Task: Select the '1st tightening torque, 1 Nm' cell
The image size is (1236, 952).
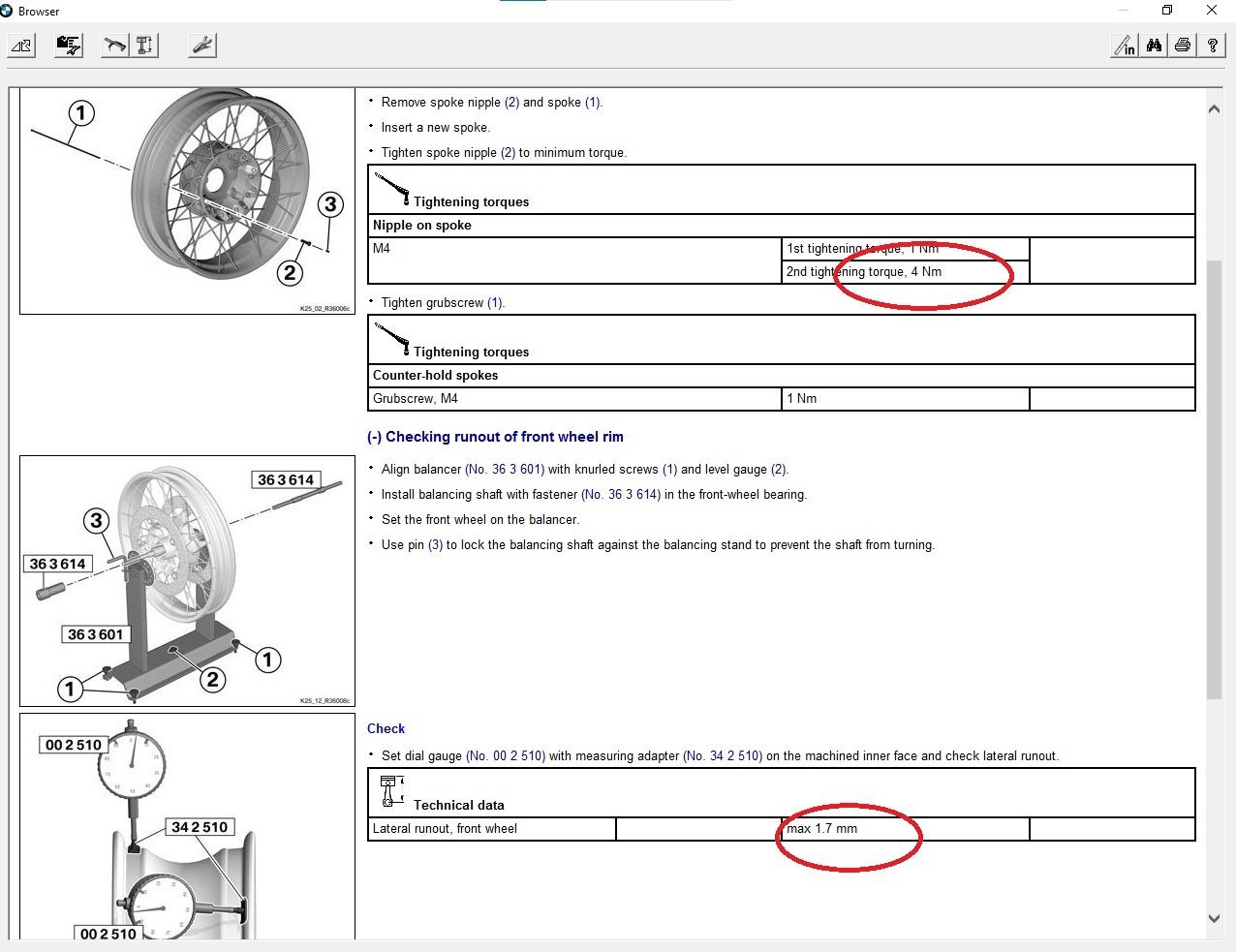Action: point(906,249)
